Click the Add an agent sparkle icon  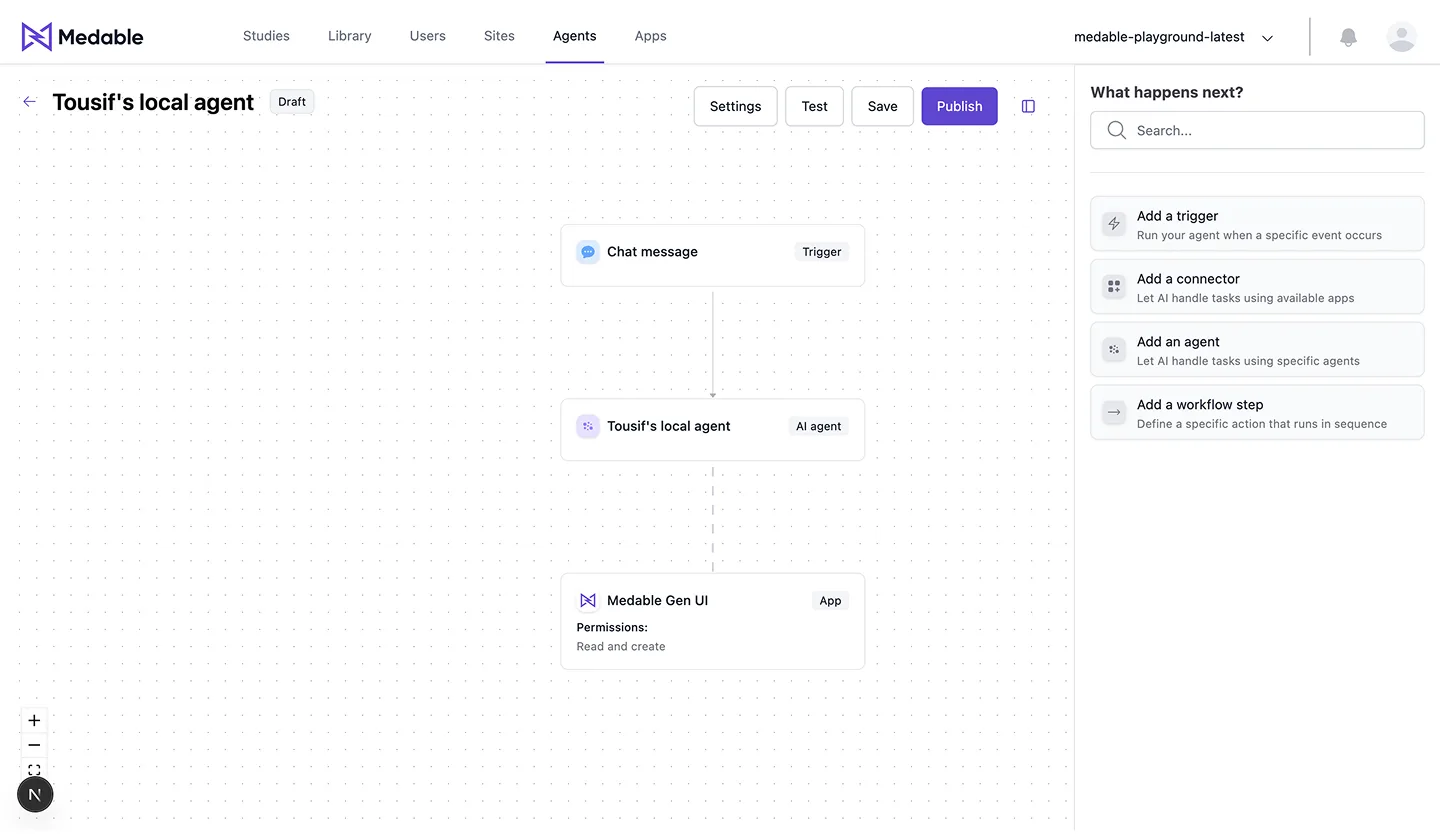click(x=1114, y=350)
